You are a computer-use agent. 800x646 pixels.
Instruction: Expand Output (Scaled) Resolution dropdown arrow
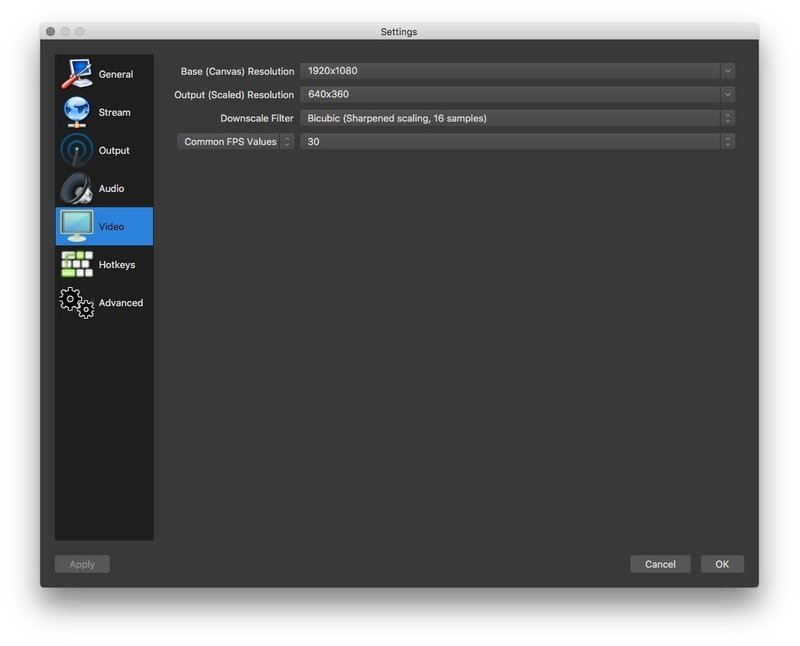(x=728, y=94)
